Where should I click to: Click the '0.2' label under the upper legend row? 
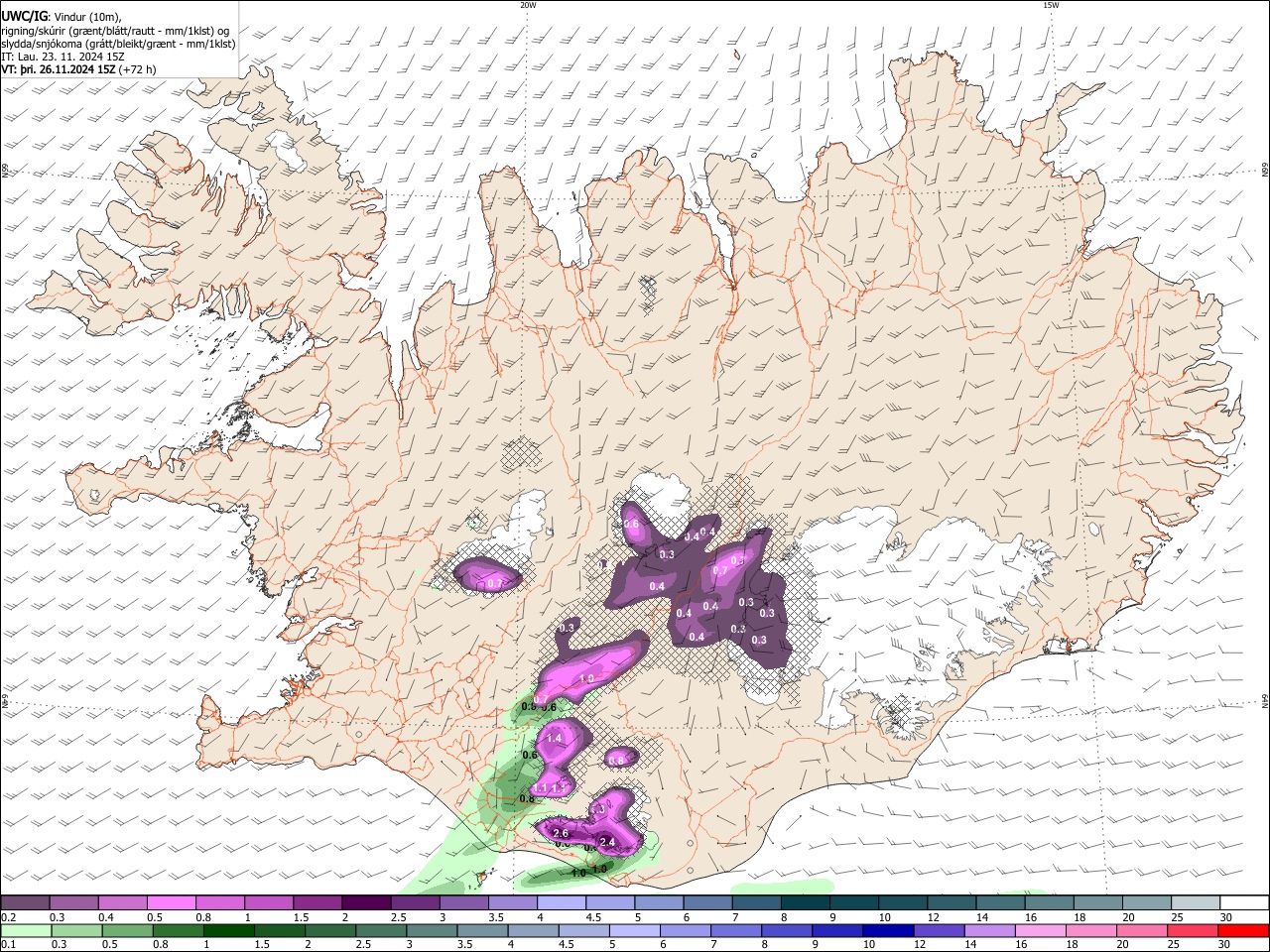7,917
